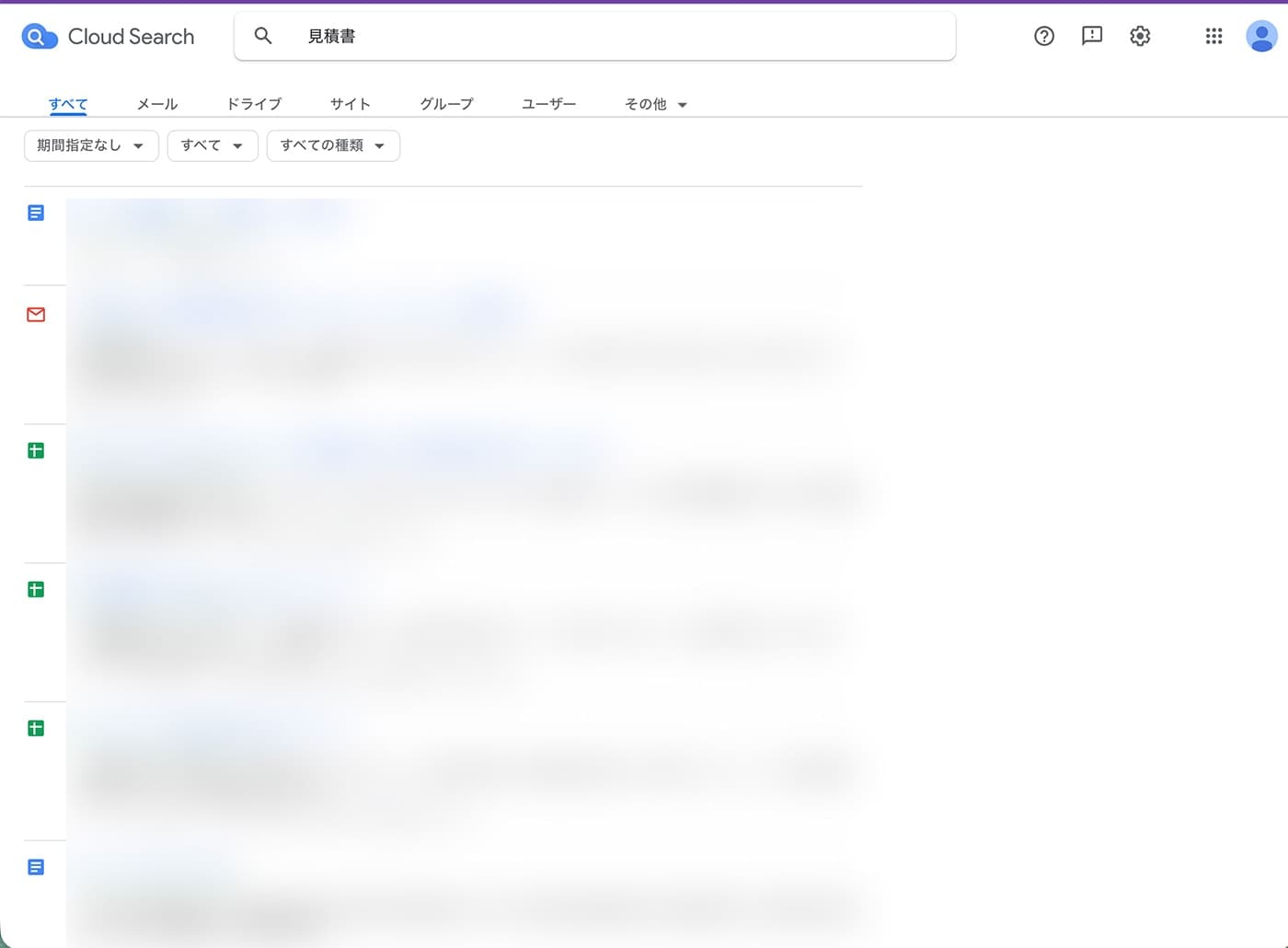Click the help question mark icon

pyautogui.click(x=1044, y=36)
